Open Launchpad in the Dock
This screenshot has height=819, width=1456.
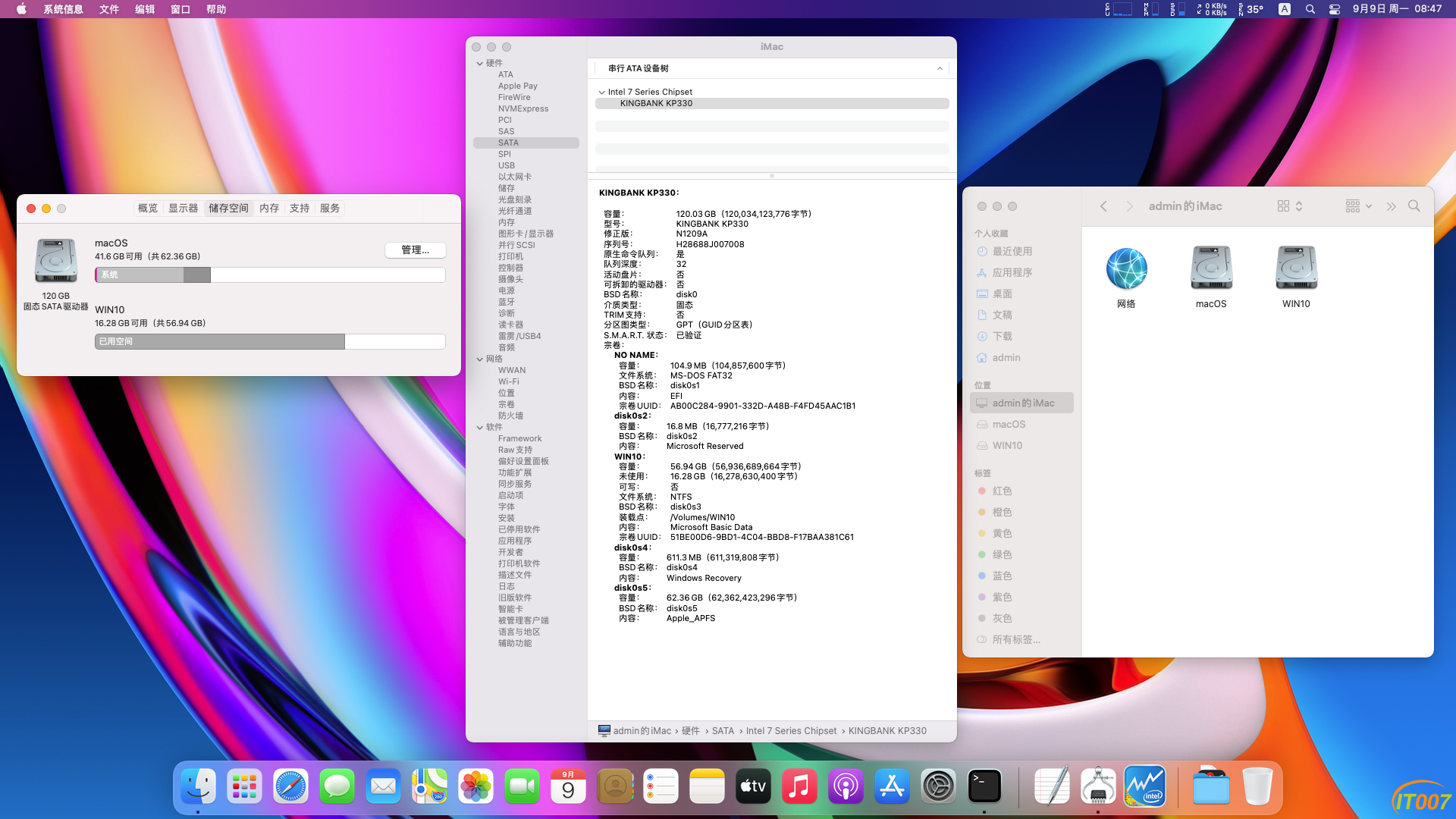pos(244,786)
